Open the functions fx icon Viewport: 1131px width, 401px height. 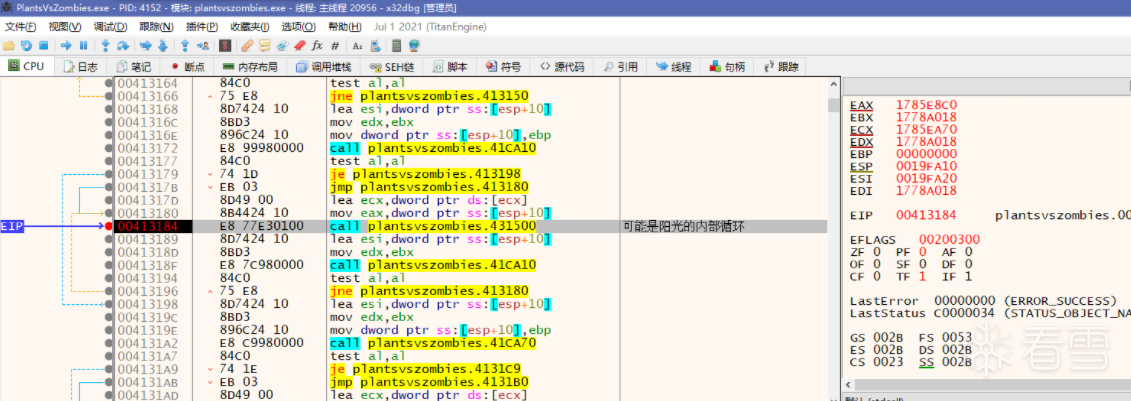[x=317, y=45]
